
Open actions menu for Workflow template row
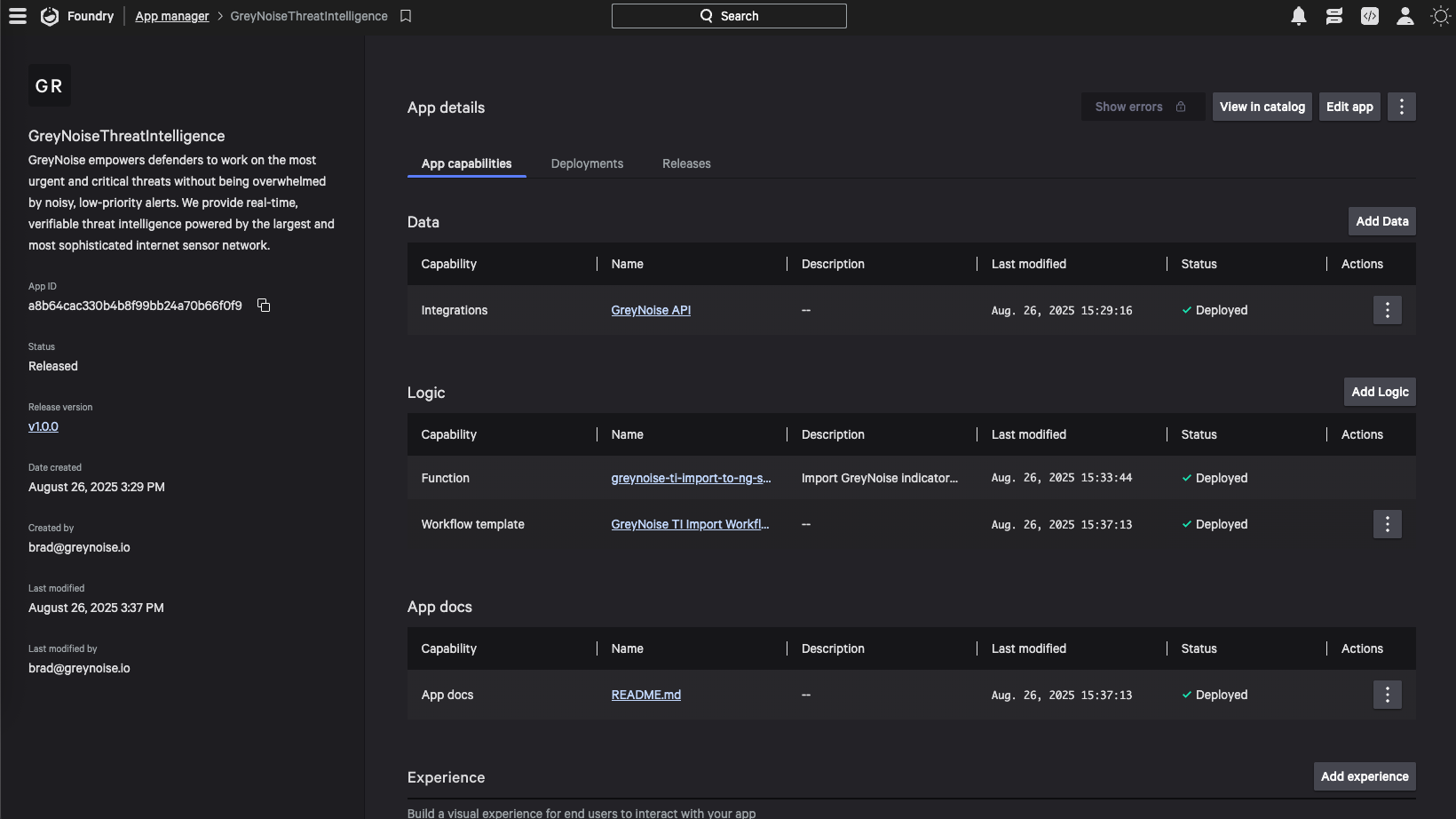click(1388, 524)
